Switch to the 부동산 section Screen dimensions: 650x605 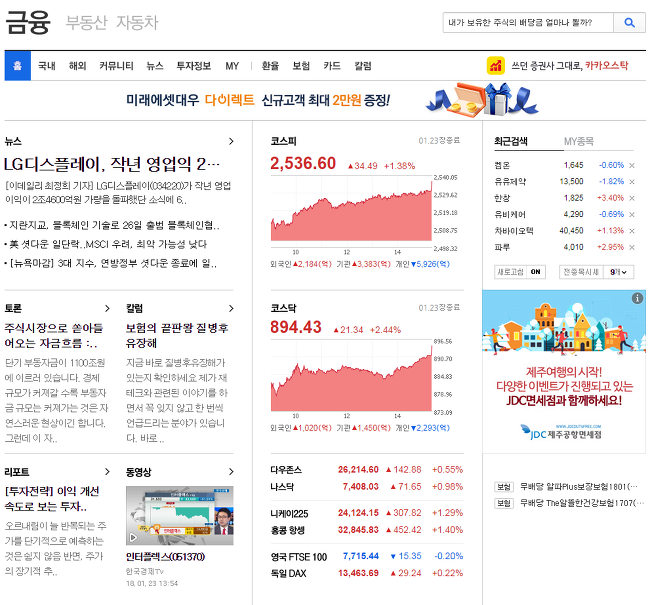click(86, 22)
